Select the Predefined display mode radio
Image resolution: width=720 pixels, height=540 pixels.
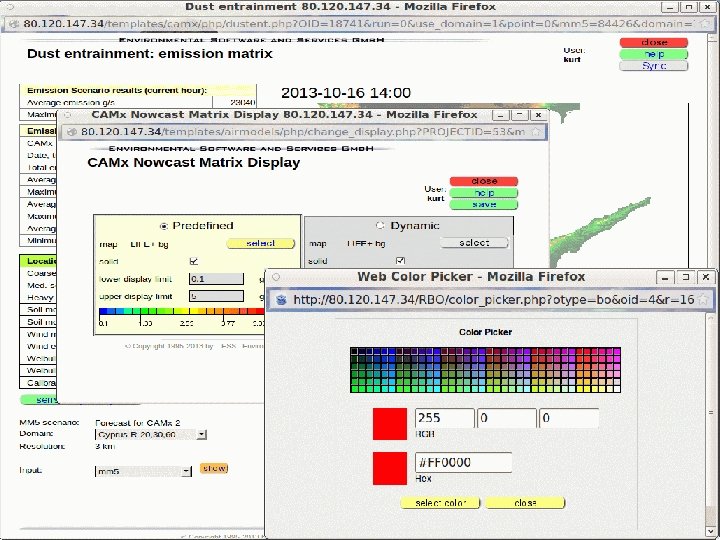[163, 226]
